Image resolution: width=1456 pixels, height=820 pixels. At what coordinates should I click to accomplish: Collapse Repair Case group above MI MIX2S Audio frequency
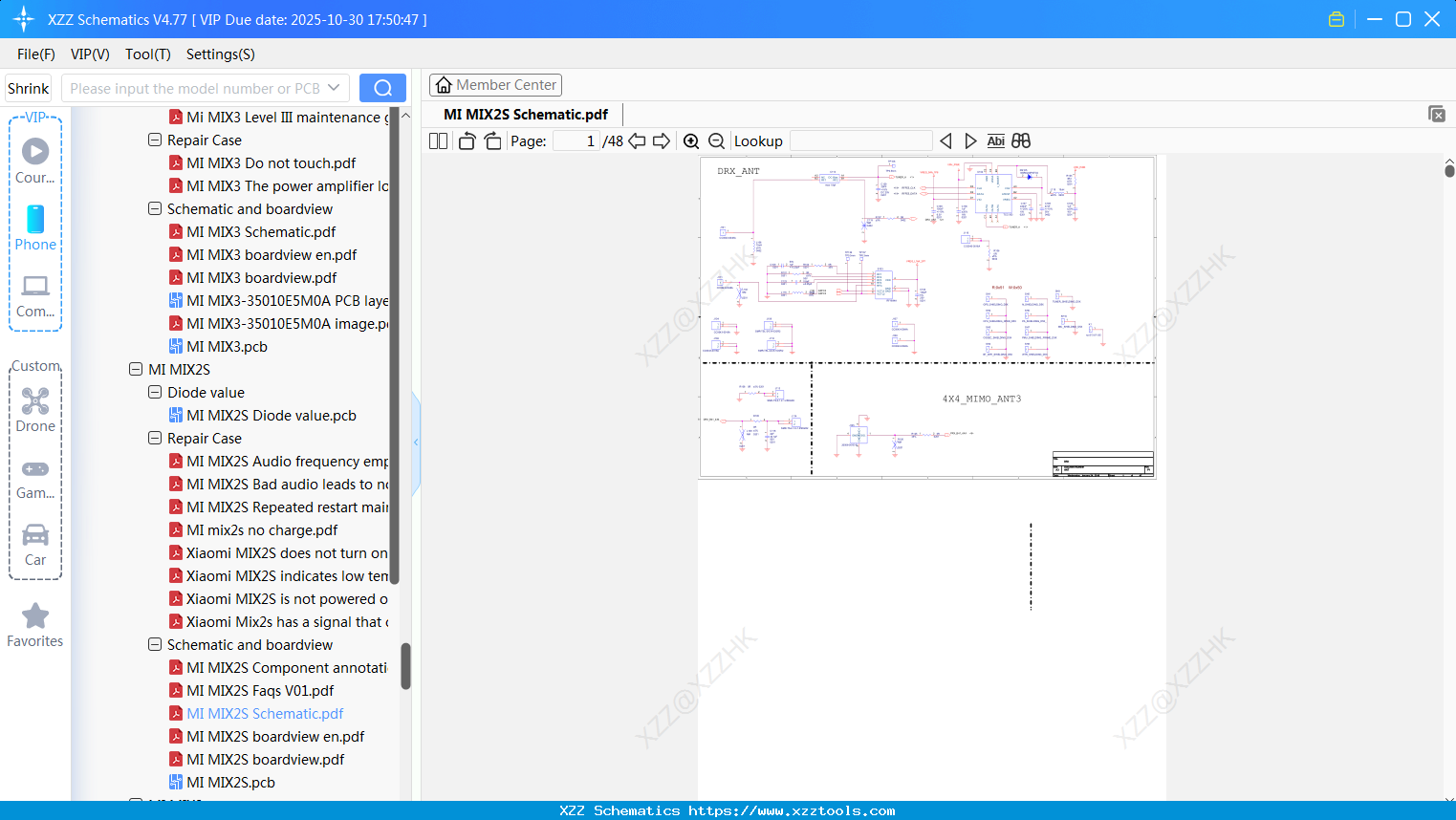pyautogui.click(x=155, y=438)
